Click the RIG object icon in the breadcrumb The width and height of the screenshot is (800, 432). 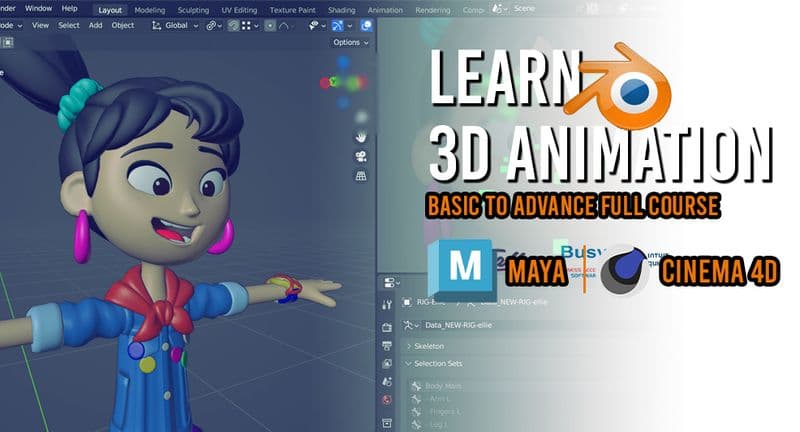(x=407, y=302)
